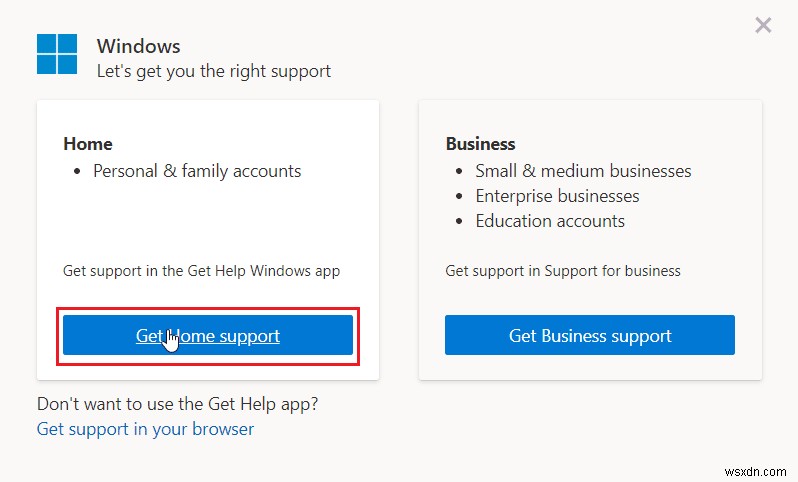798x482 pixels.
Task: Open the Get support in your browser link
Action: pos(145,429)
